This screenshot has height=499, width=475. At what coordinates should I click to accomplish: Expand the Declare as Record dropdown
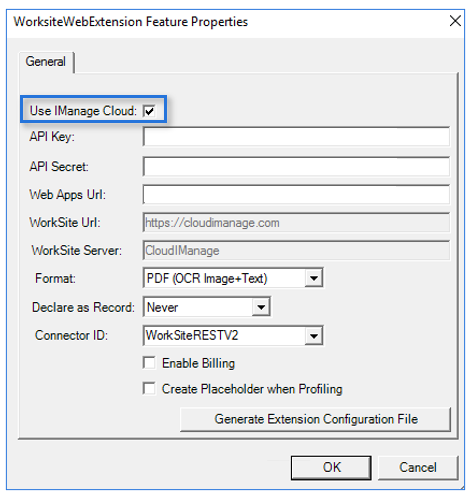261,307
